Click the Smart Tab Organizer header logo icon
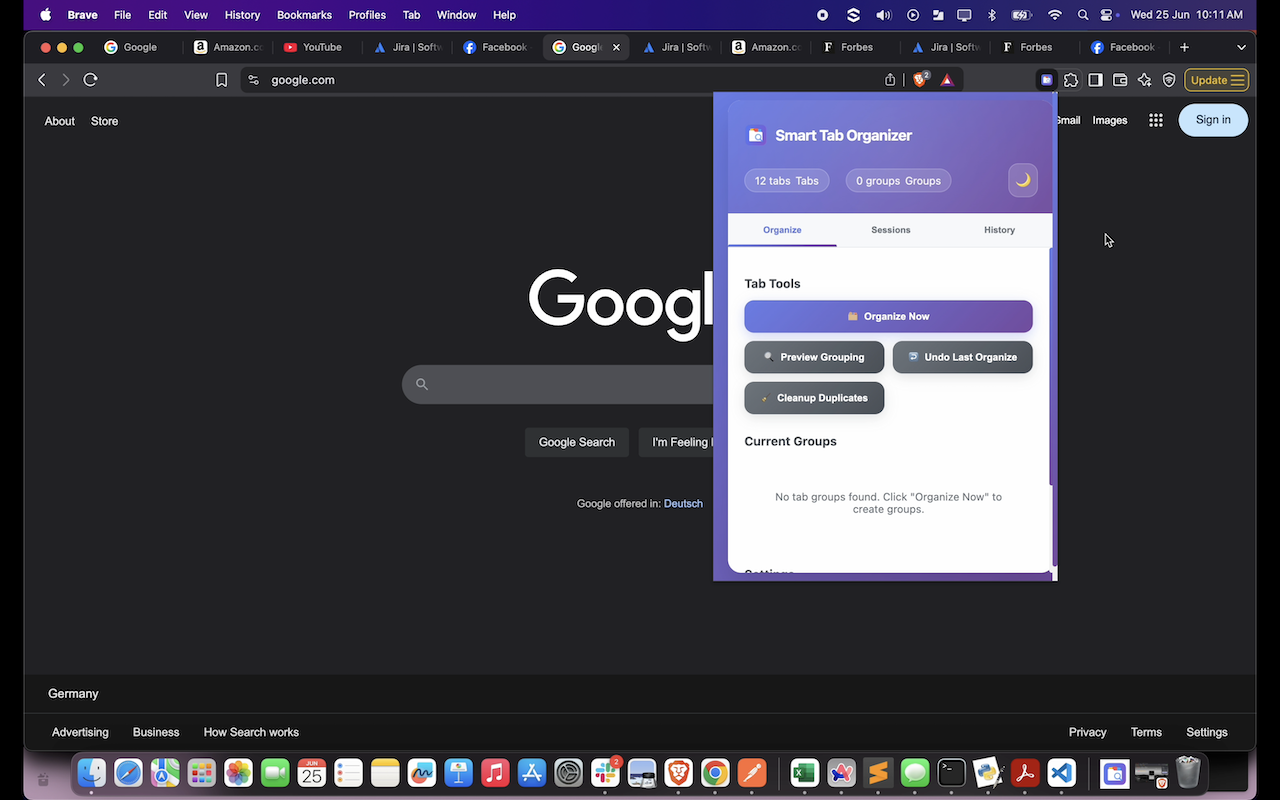Viewport: 1280px width, 800px height. coord(756,135)
